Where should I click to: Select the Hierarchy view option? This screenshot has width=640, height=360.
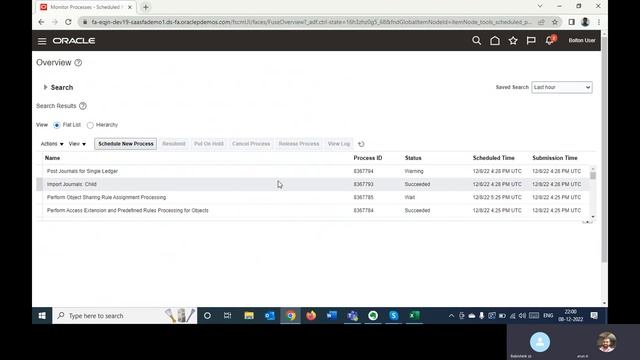pyautogui.click(x=90, y=125)
